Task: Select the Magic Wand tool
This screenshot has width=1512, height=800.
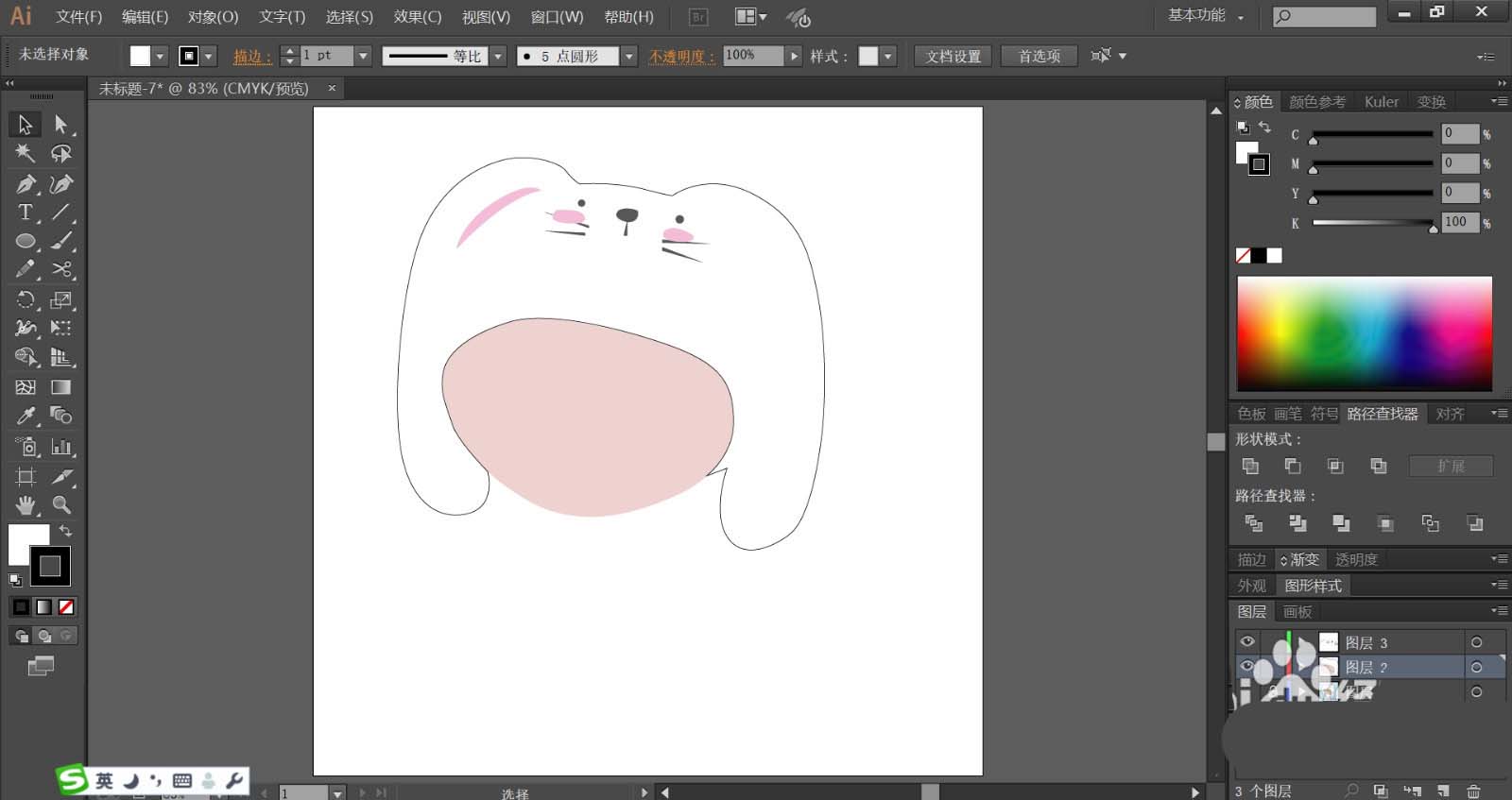Action: point(26,153)
